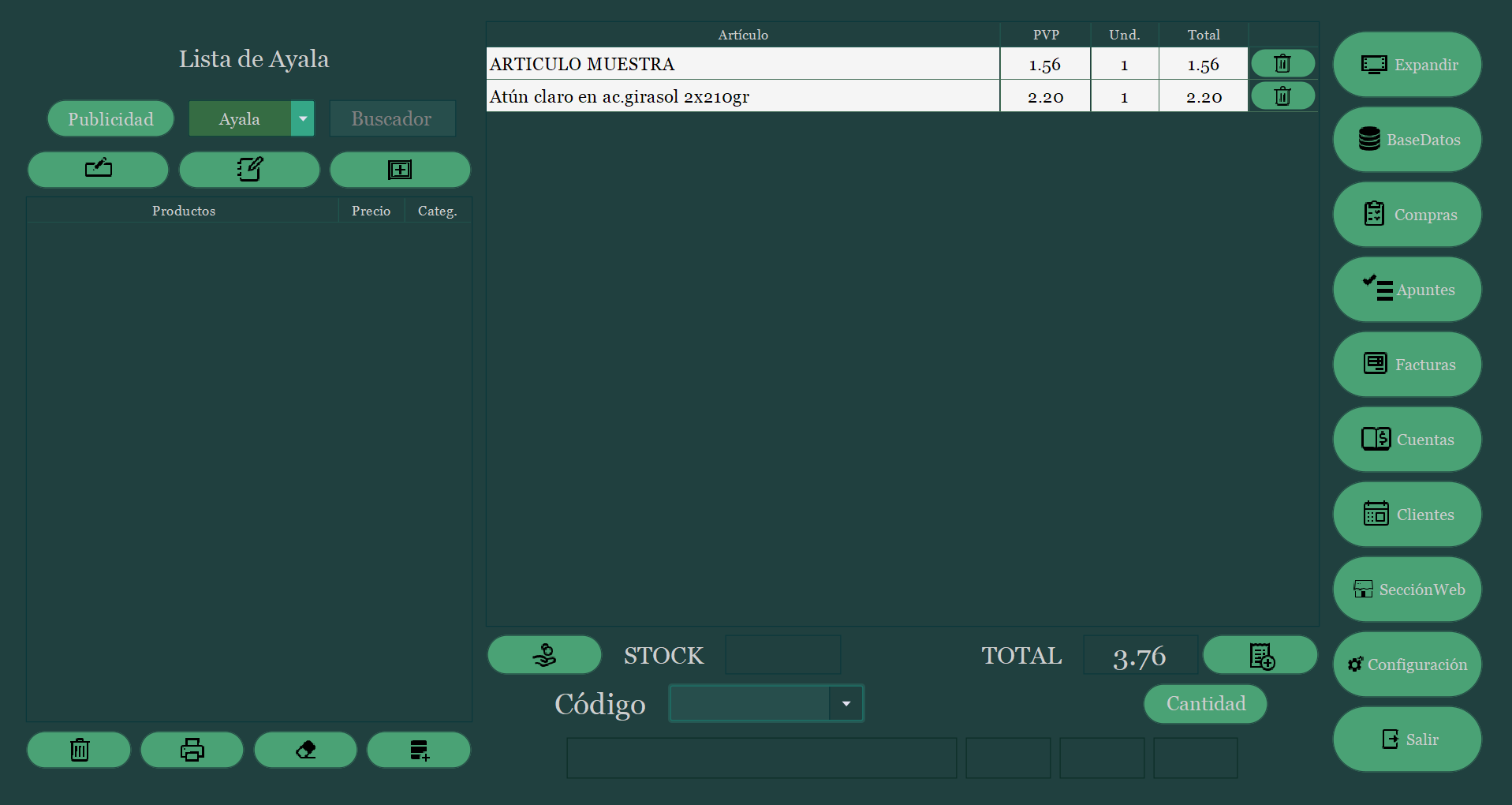Select the Atún claro en ac.girasol 2x210gr cell
The width and height of the screenshot is (1512, 805).
743,96
